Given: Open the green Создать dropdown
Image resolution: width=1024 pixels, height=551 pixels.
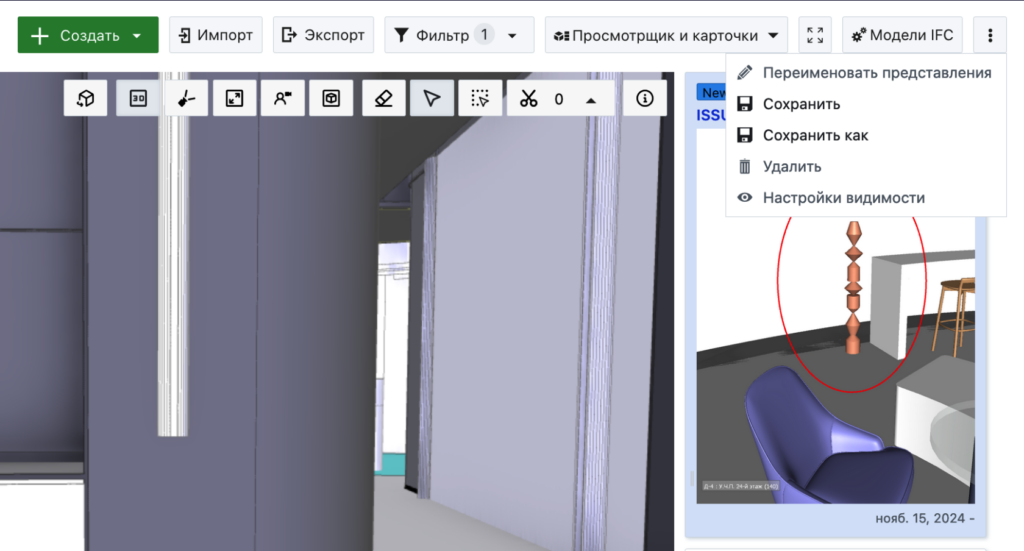Looking at the screenshot, I should point(88,36).
